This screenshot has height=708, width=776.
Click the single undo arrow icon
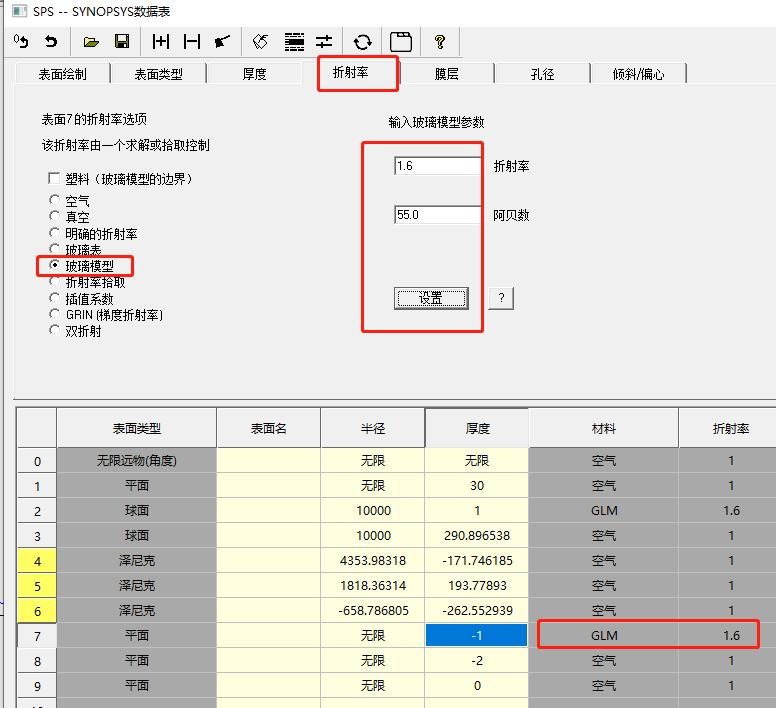point(50,42)
